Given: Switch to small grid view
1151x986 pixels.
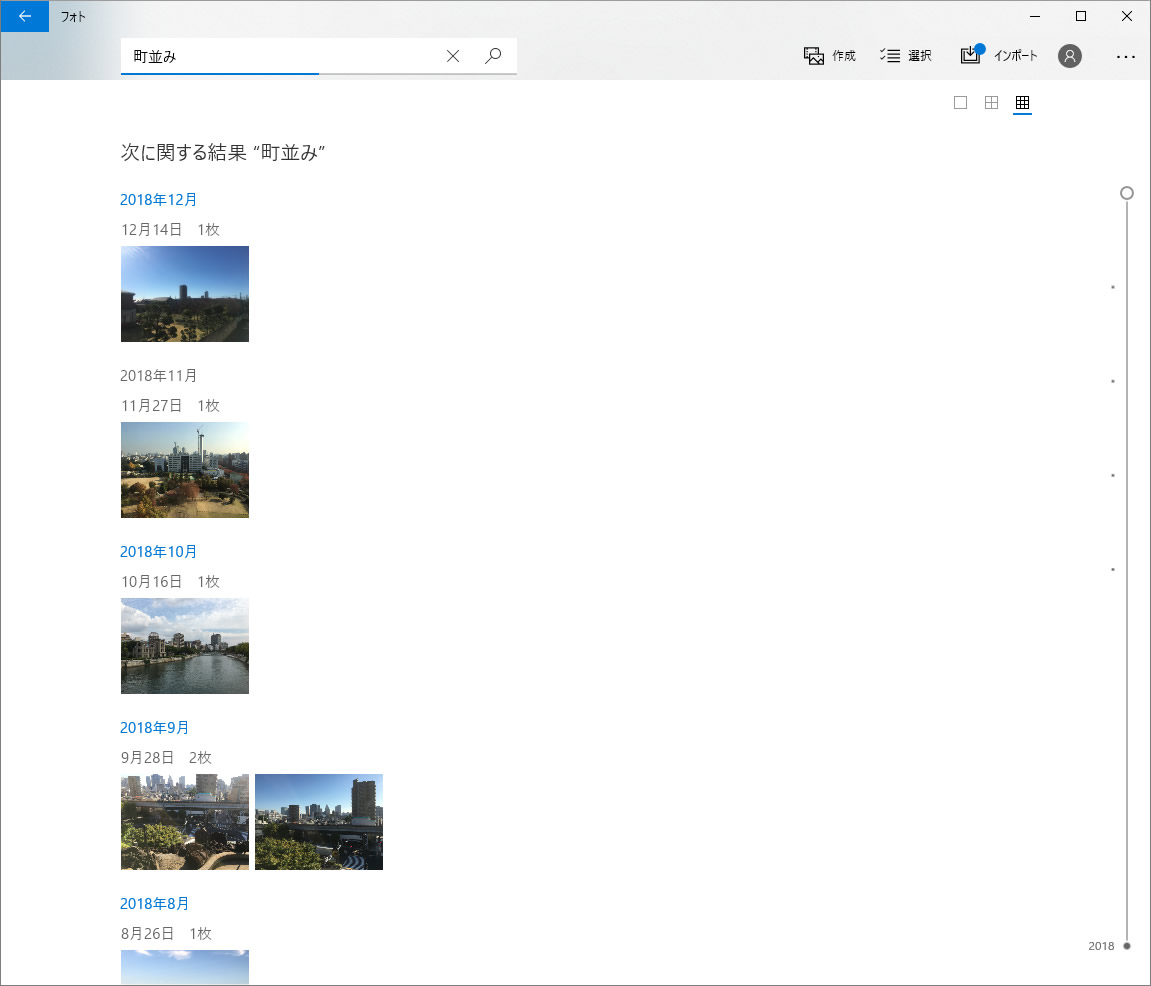Looking at the screenshot, I should click(x=1022, y=102).
